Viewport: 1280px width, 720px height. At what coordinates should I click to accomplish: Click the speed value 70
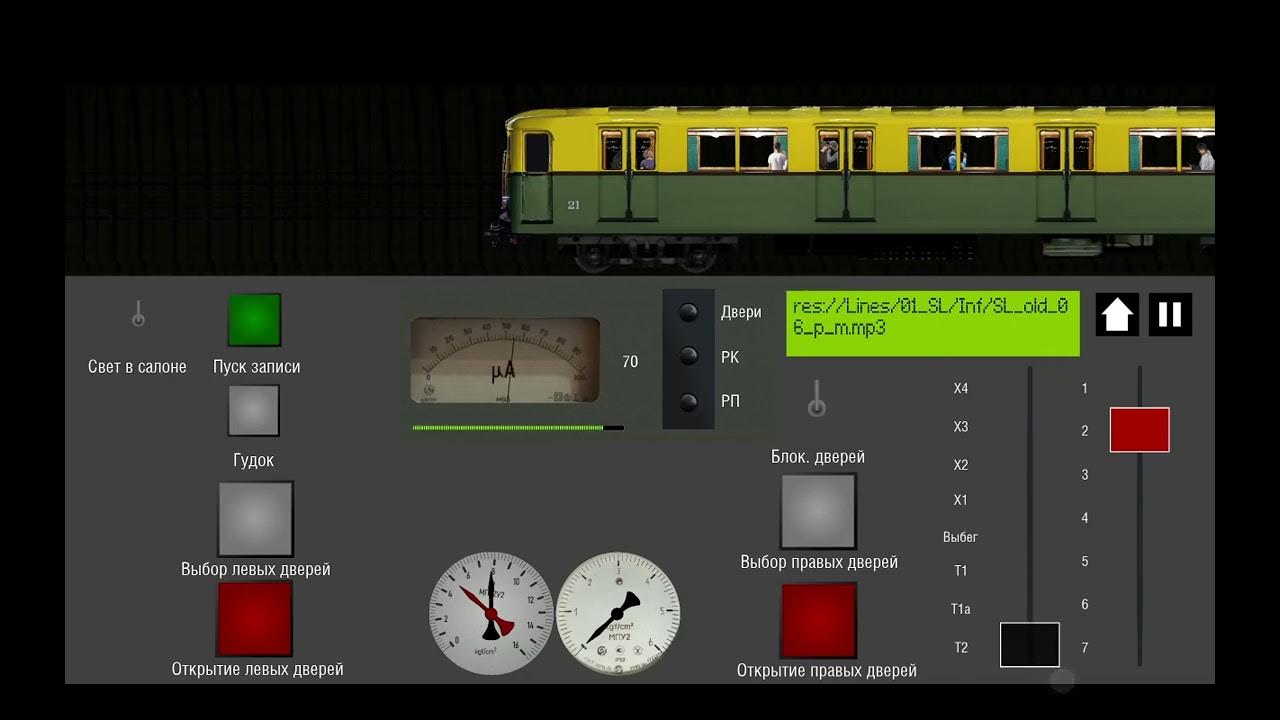(630, 362)
